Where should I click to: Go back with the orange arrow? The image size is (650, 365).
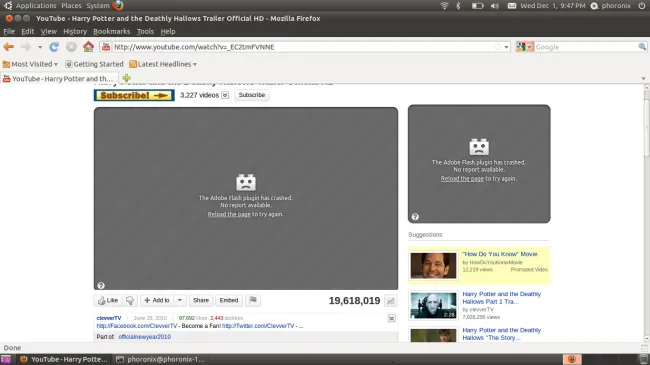pos(8,47)
